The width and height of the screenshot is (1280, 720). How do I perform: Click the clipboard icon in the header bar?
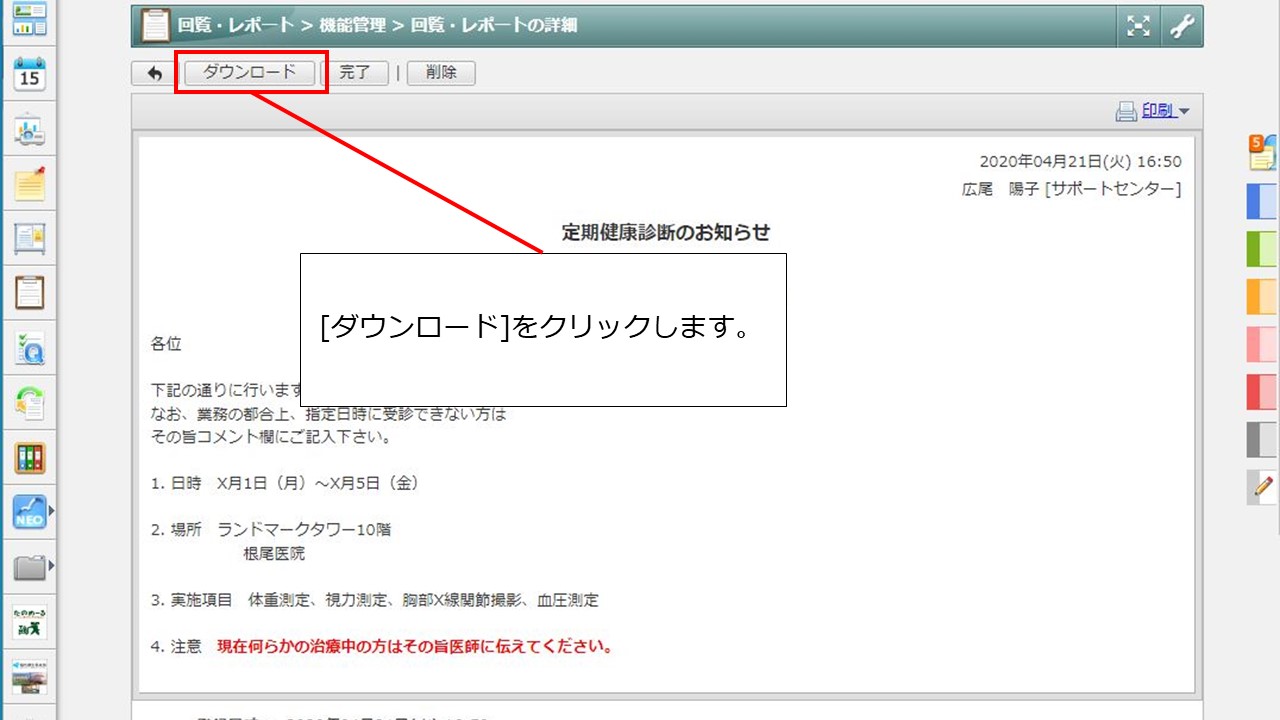[x=156, y=26]
